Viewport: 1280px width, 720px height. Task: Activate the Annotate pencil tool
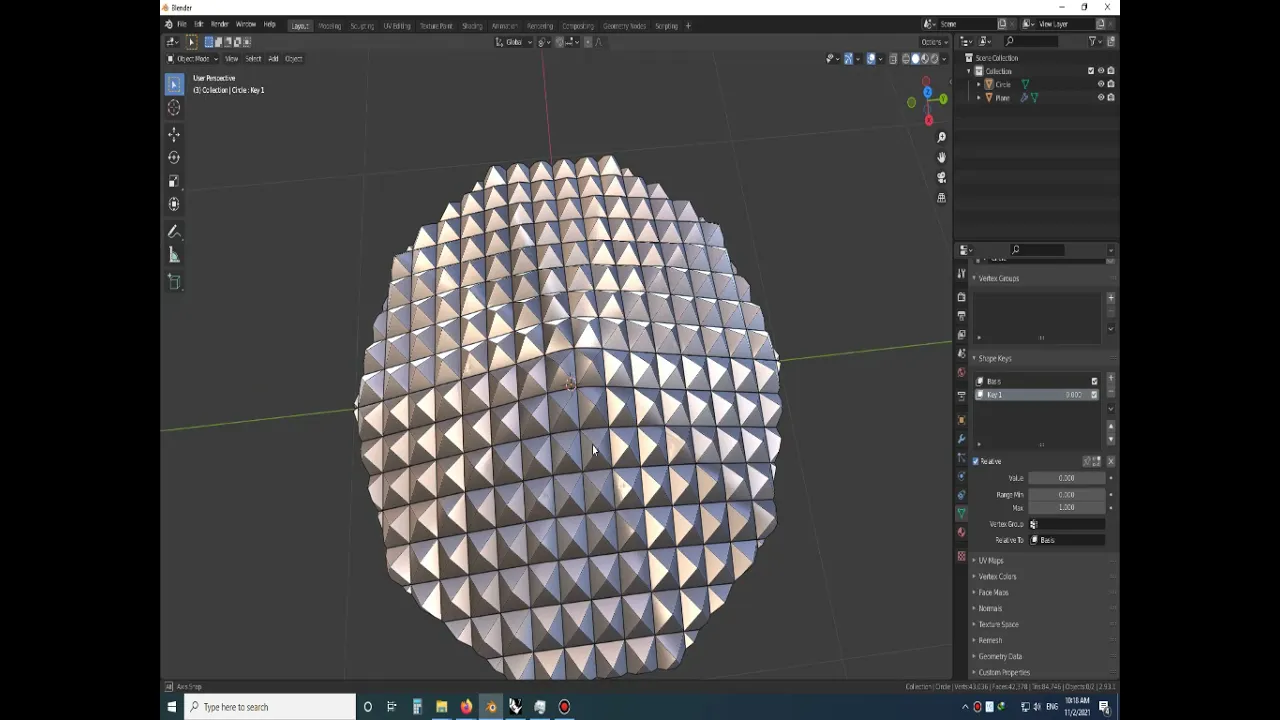[x=174, y=232]
